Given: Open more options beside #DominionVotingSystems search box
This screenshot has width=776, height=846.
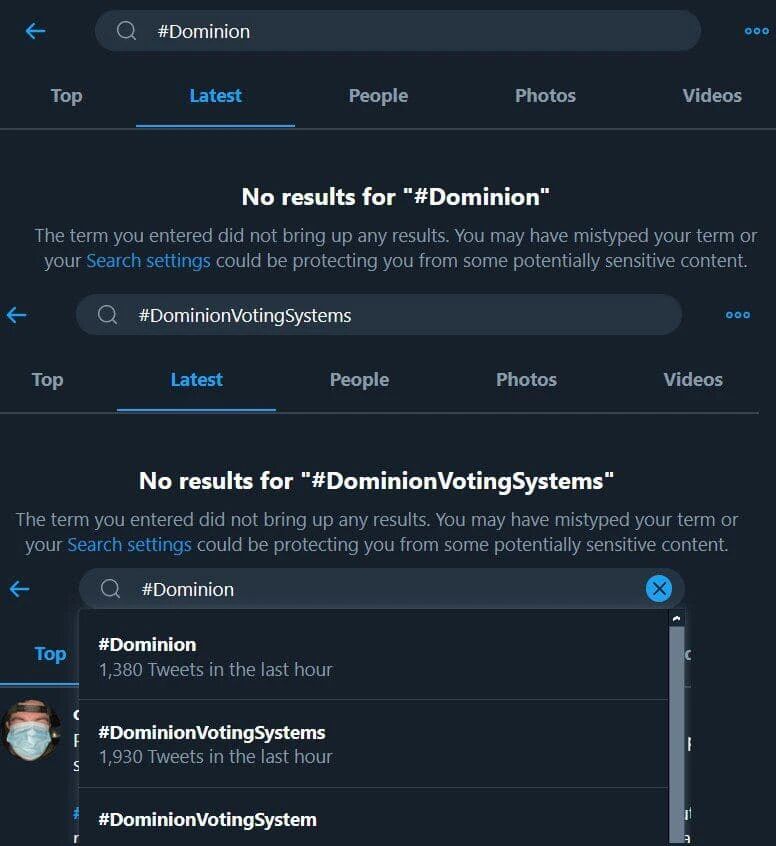Looking at the screenshot, I should click(738, 315).
